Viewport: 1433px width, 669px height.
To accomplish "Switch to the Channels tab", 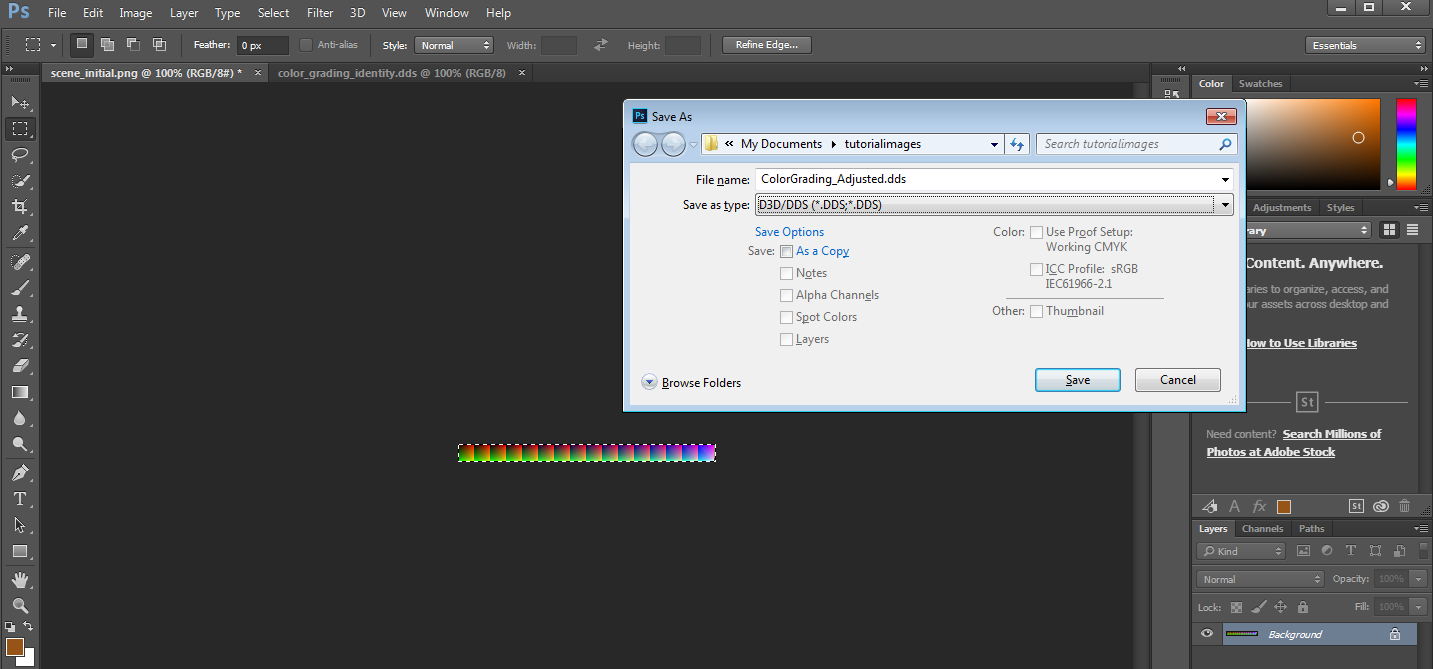I will pyautogui.click(x=1262, y=528).
